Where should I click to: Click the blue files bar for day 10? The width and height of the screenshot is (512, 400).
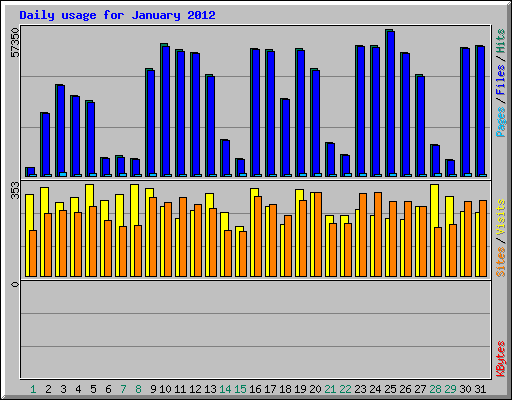point(166,111)
